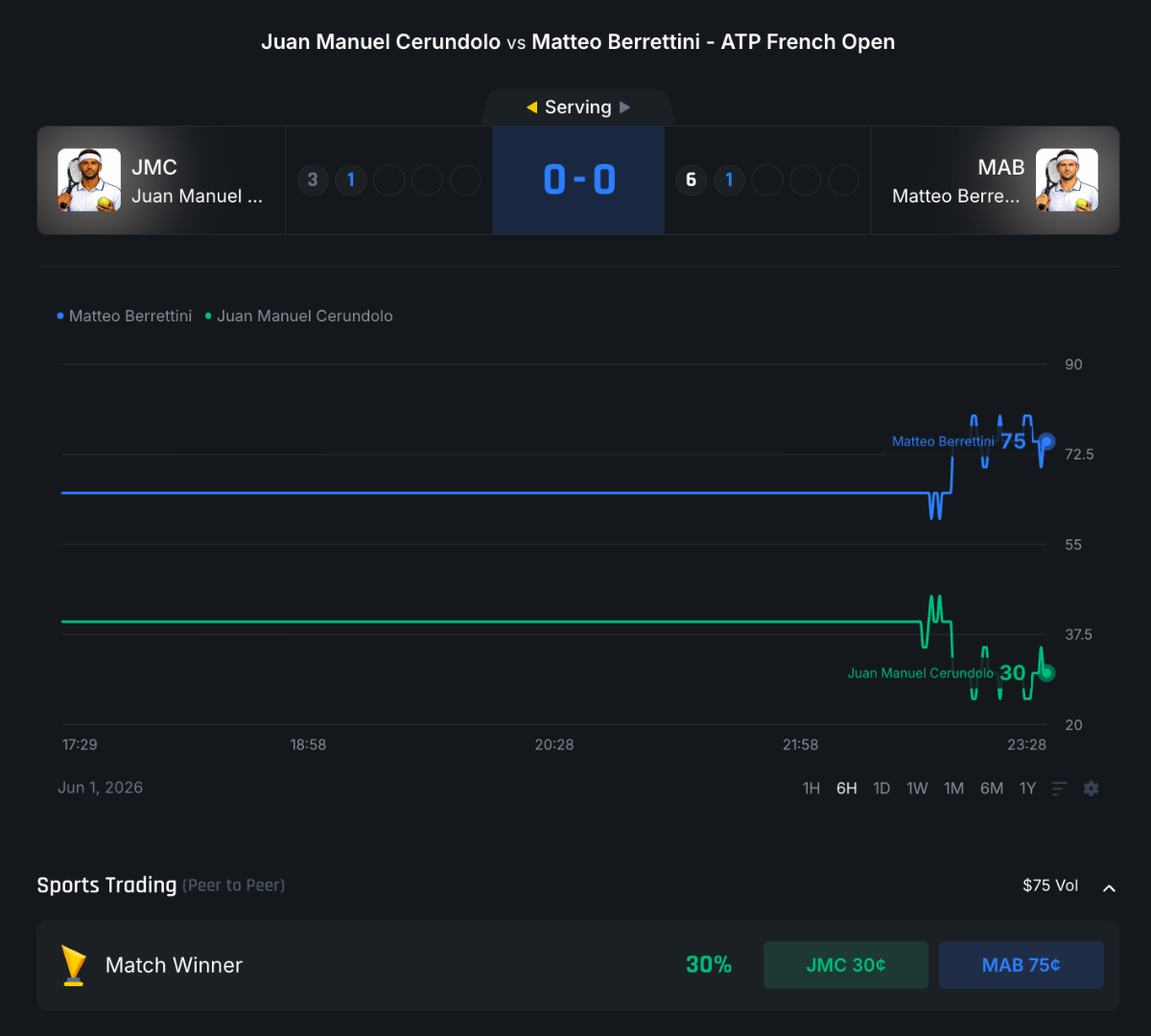Click the 30% Match Winner probability
The height and width of the screenshot is (1036, 1151).
(709, 965)
